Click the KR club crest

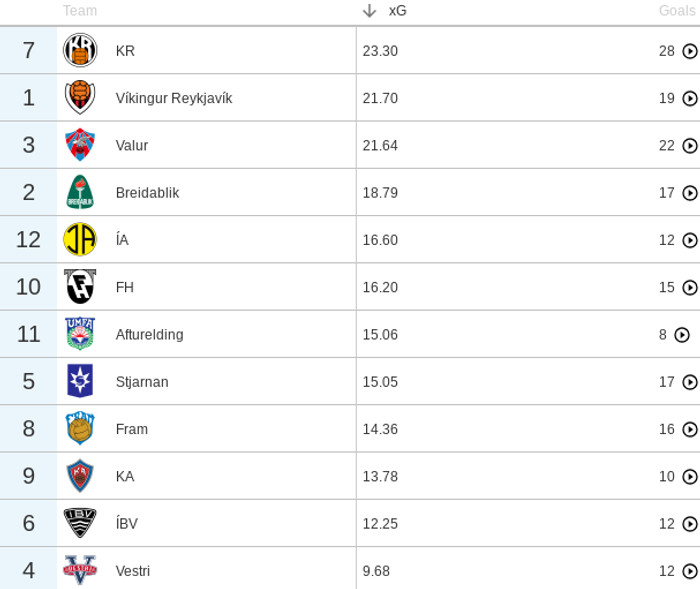80,51
